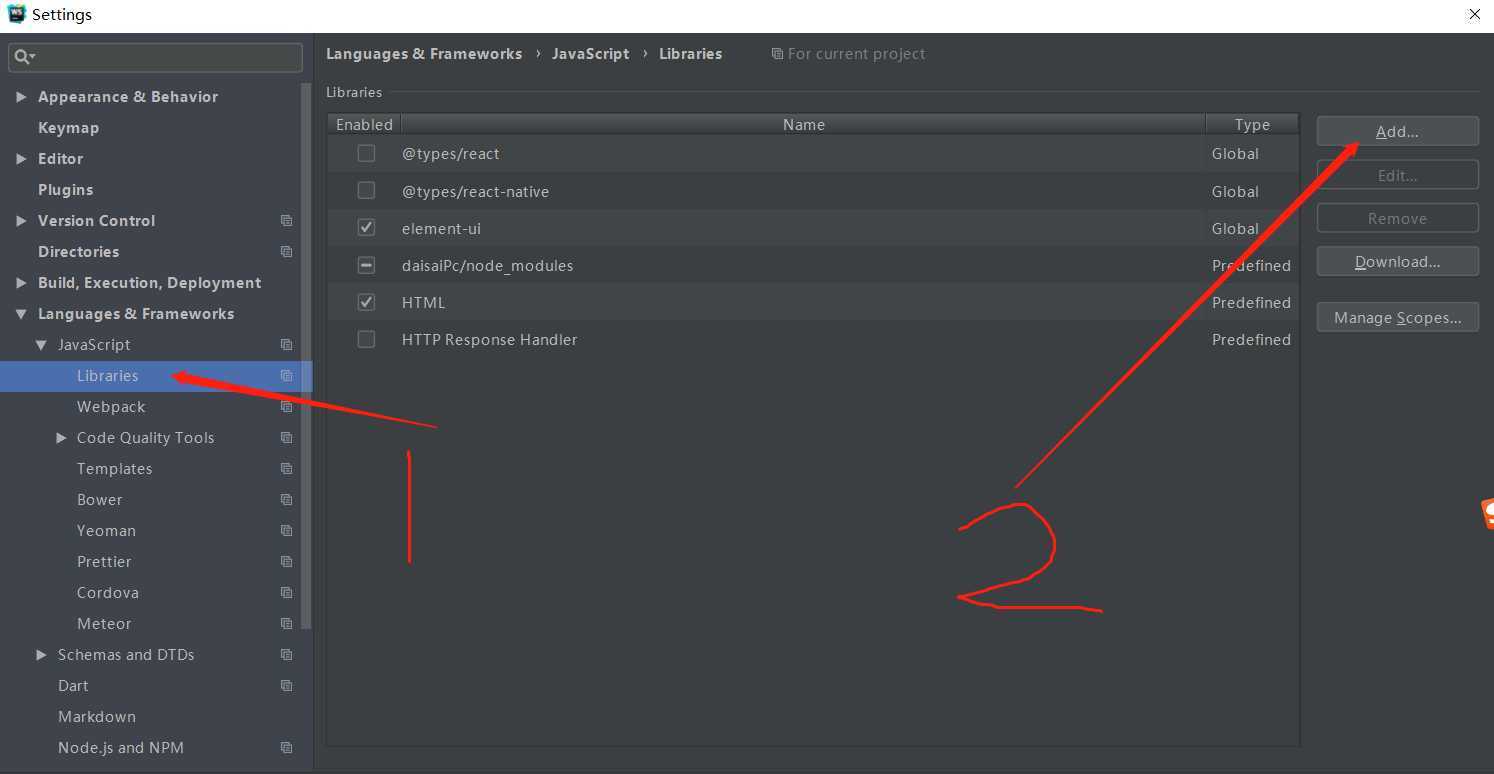
Task: Select Markdown in the settings tree
Action: pos(97,717)
